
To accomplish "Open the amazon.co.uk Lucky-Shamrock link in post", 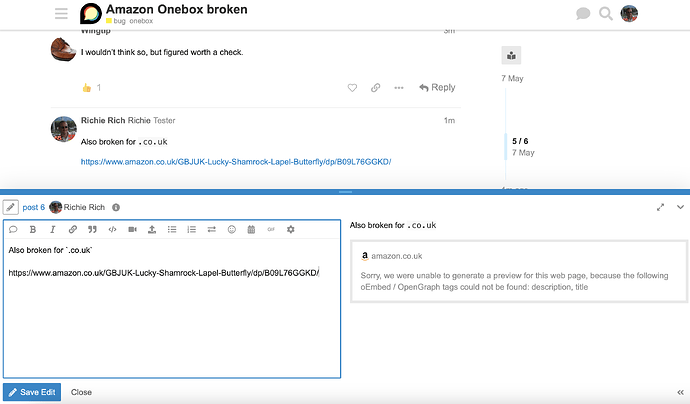I will 236,162.
